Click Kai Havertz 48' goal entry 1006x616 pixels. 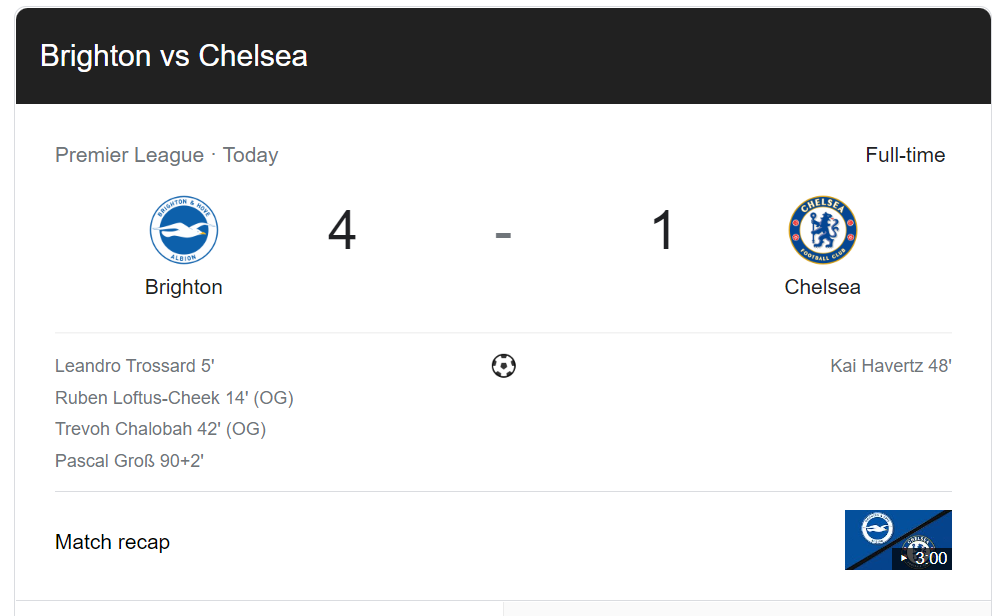pos(891,366)
